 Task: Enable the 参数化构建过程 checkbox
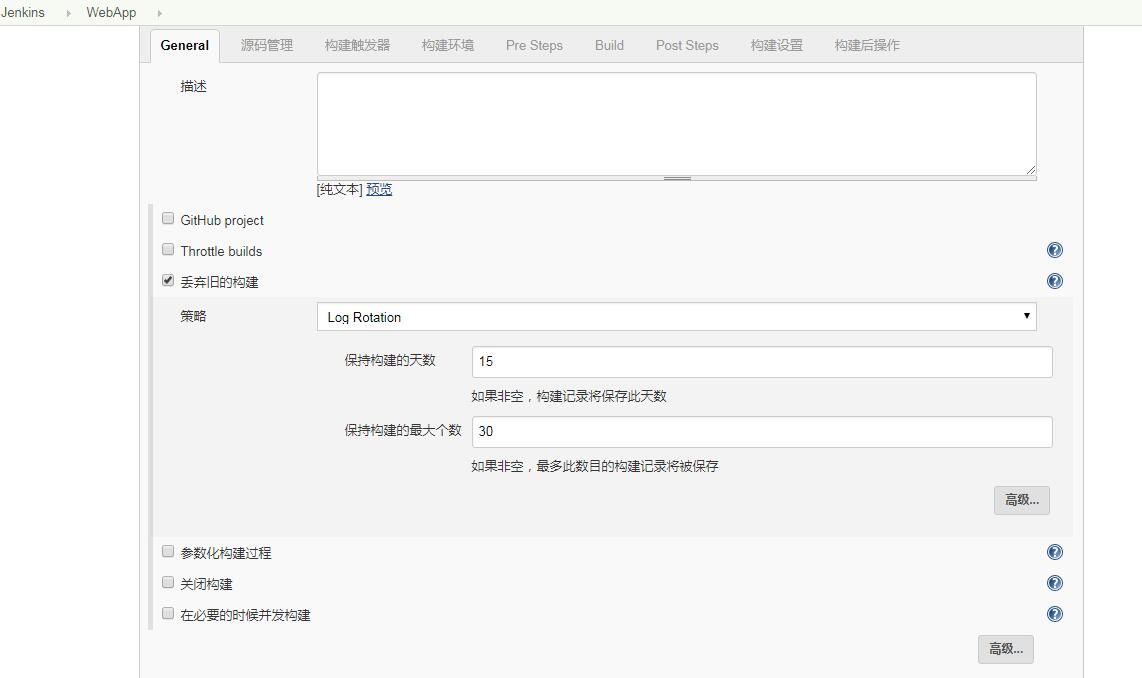[x=168, y=552]
